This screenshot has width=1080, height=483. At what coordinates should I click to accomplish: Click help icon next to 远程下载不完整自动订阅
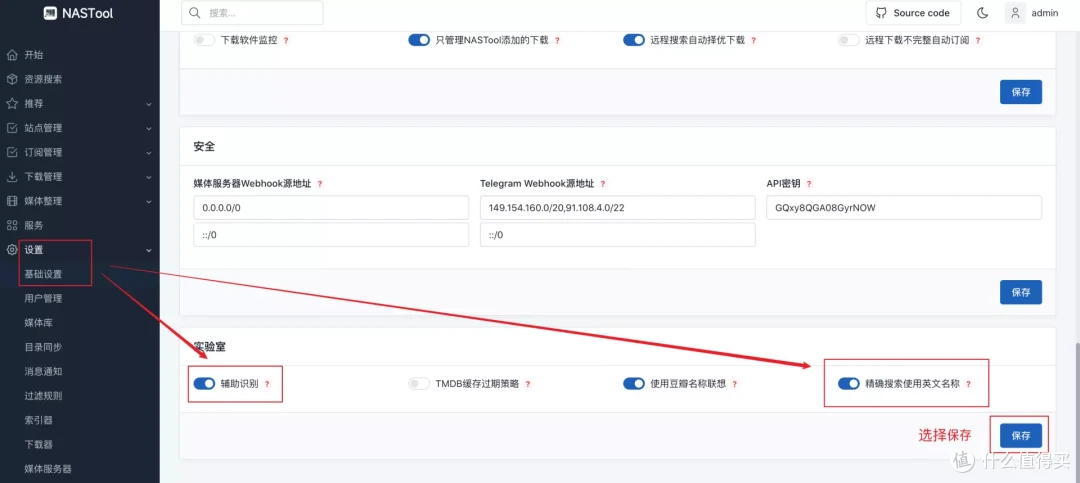coord(977,41)
